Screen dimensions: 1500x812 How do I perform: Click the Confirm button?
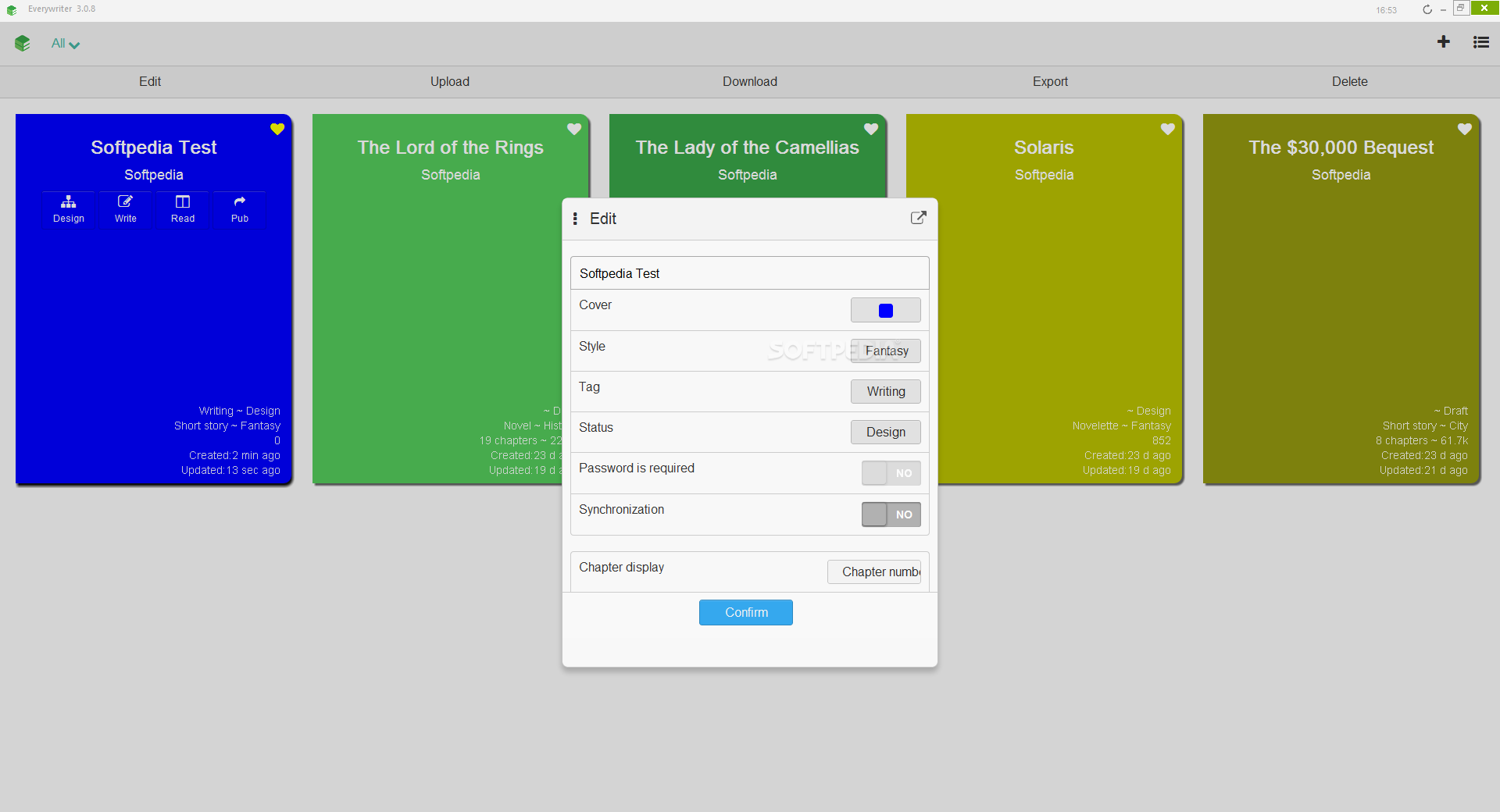click(746, 612)
